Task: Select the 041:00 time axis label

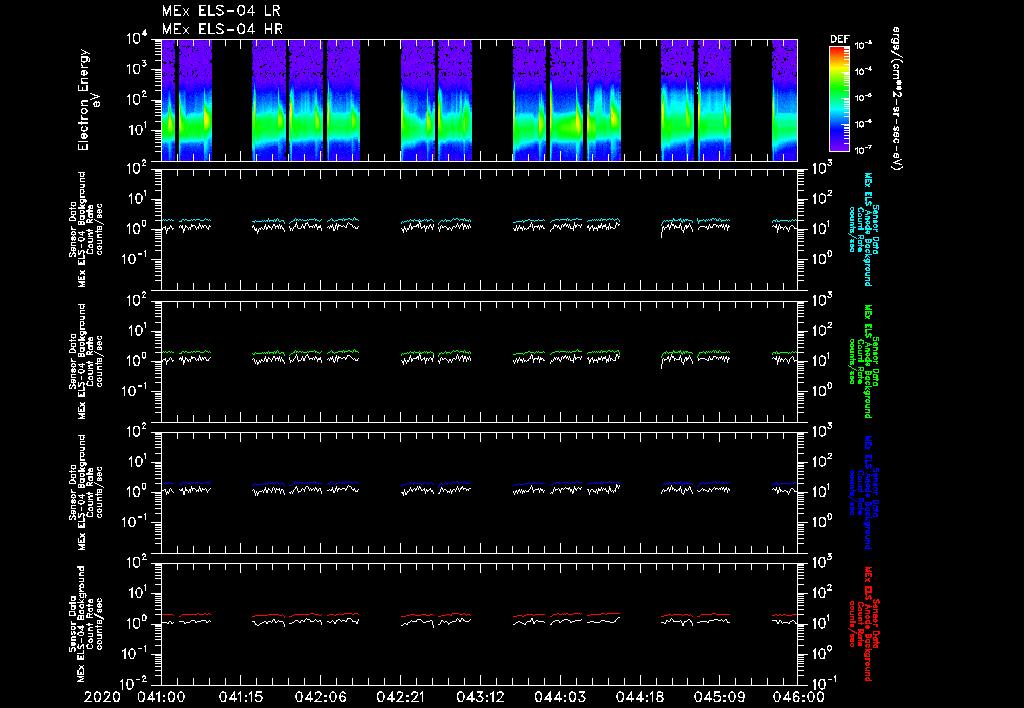Action: click(161, 697)
